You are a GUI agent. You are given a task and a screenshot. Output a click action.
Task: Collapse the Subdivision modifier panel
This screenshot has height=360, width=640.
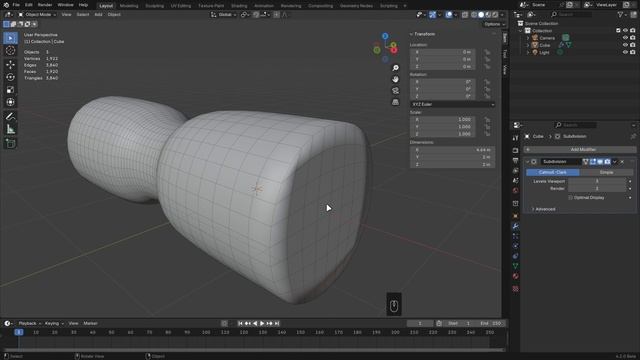point(527,162)
